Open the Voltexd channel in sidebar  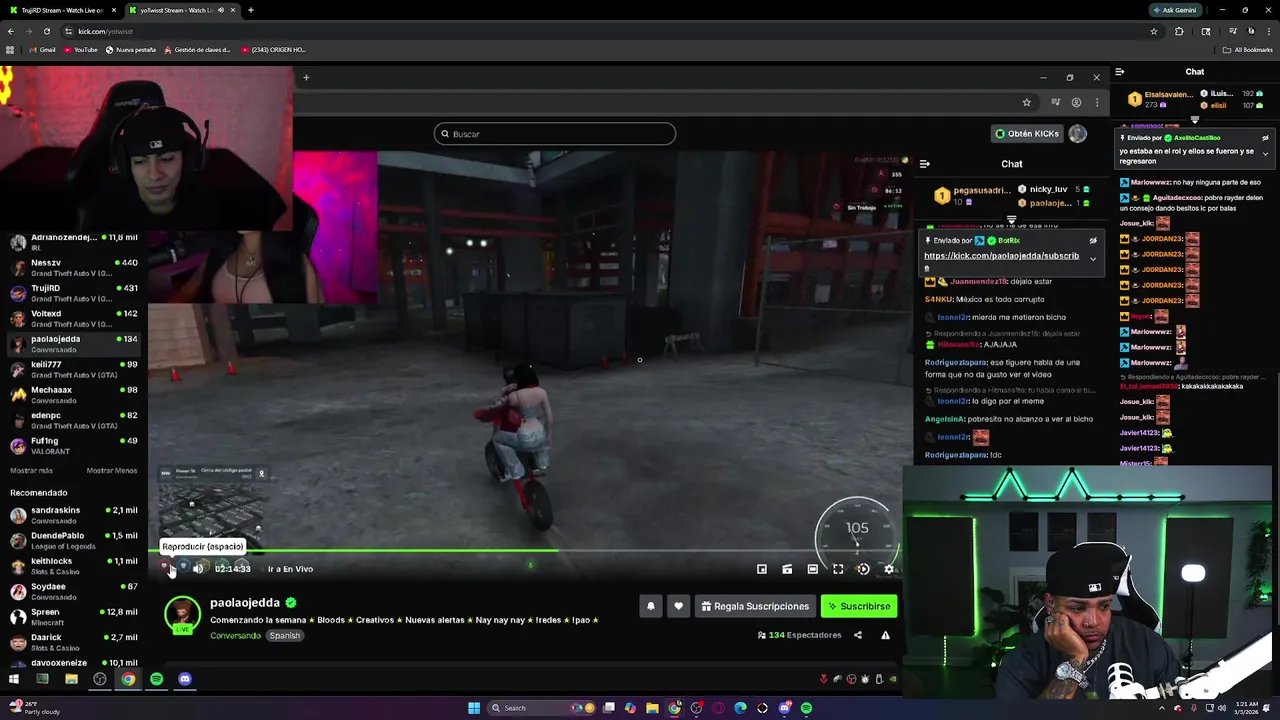tap(74, 319)
